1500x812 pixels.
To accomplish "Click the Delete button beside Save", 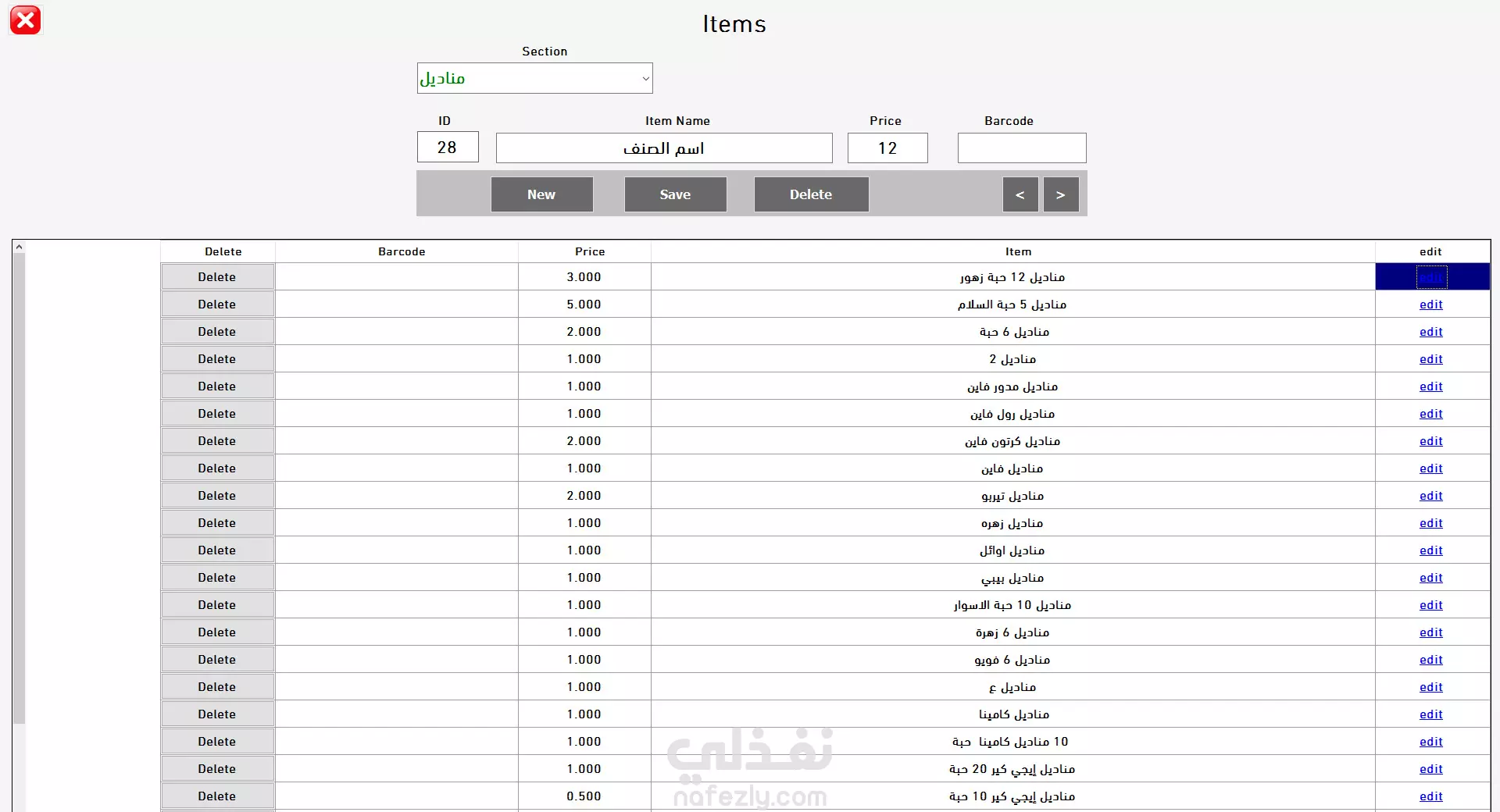I will (x=811, y=194).
